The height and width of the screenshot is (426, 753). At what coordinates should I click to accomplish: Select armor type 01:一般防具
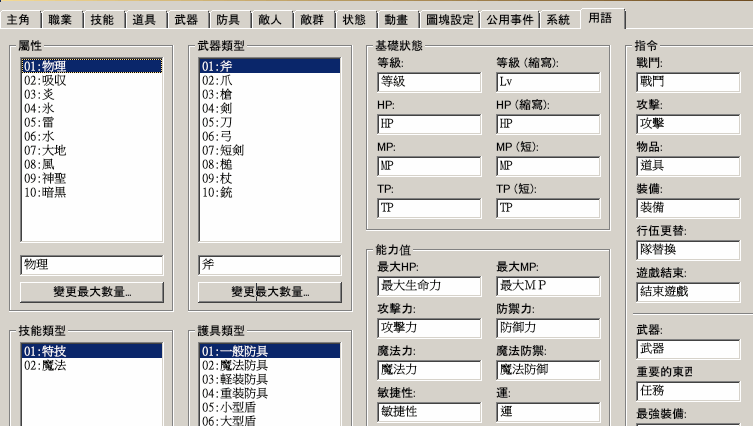pos(270,351)
